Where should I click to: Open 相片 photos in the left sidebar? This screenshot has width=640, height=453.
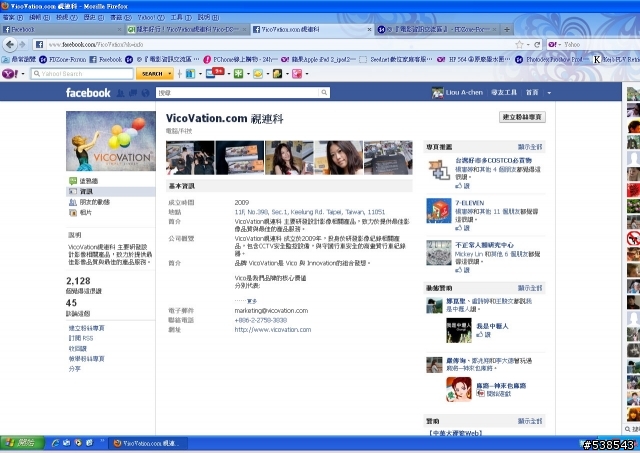86,213
